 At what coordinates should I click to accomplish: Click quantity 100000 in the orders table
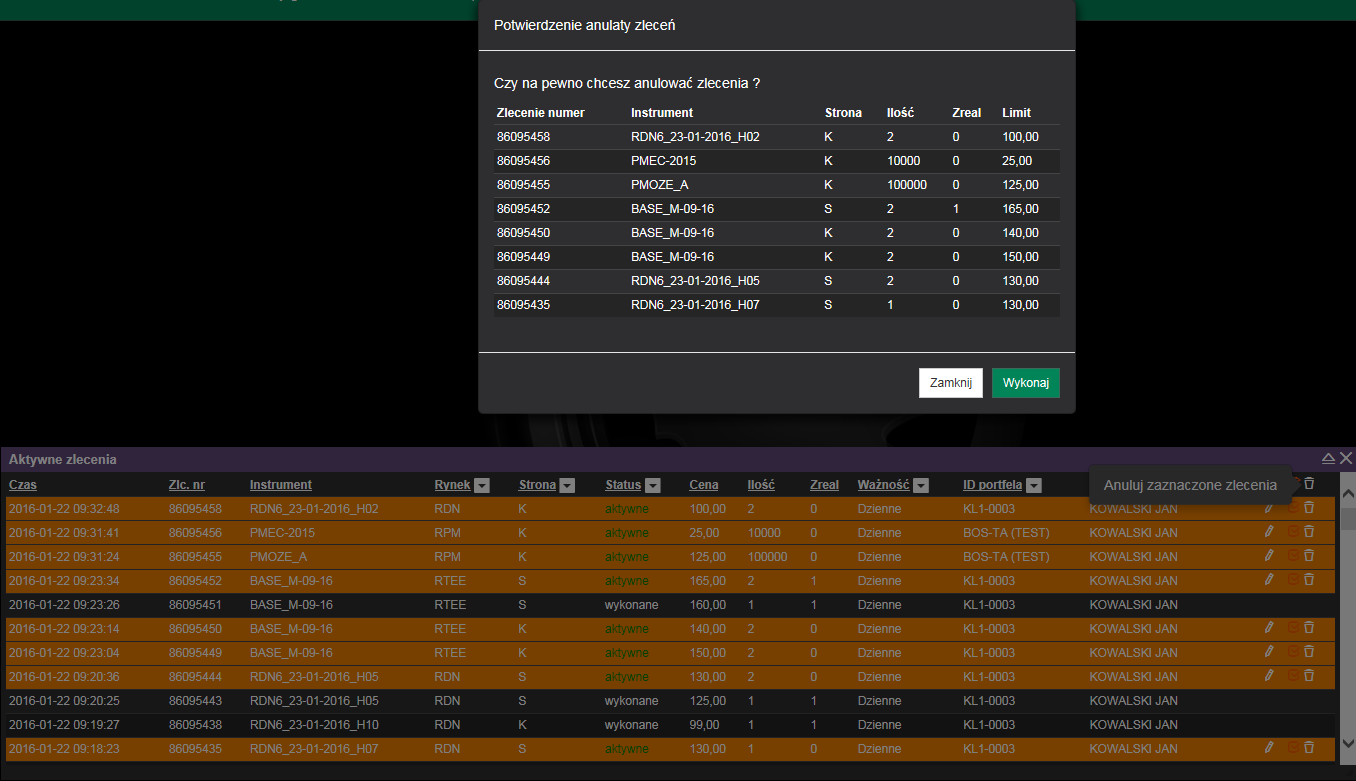767,557
